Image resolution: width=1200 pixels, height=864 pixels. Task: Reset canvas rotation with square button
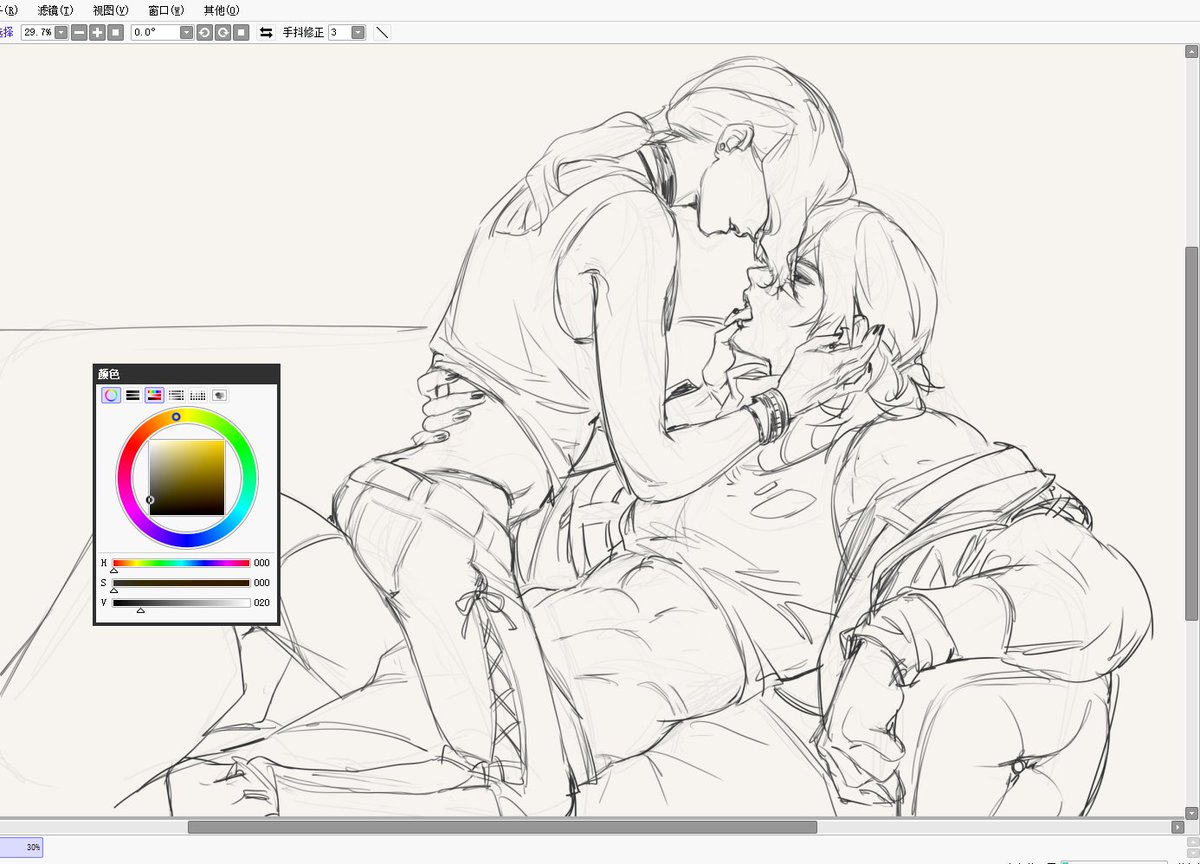point(241,32)
